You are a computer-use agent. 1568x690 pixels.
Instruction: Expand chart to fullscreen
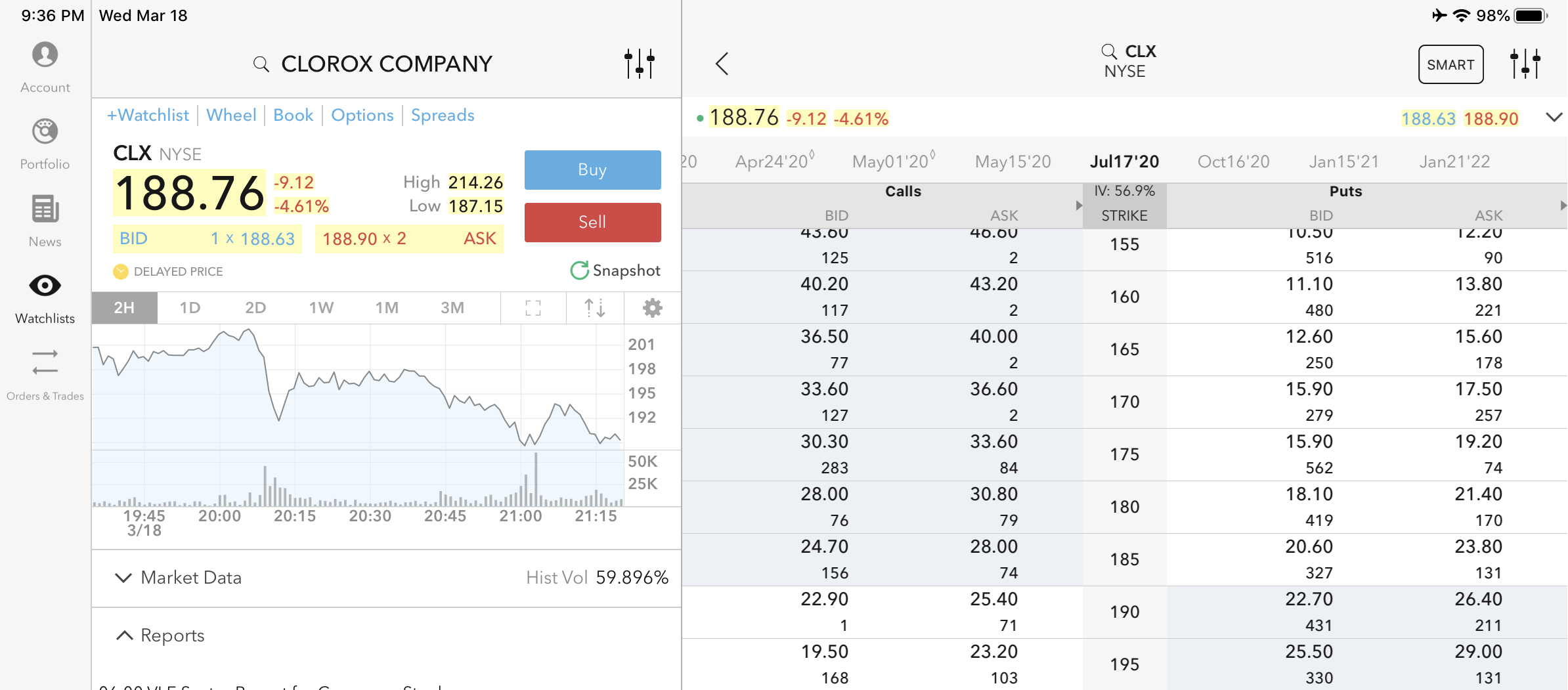[x=533, y=308]
